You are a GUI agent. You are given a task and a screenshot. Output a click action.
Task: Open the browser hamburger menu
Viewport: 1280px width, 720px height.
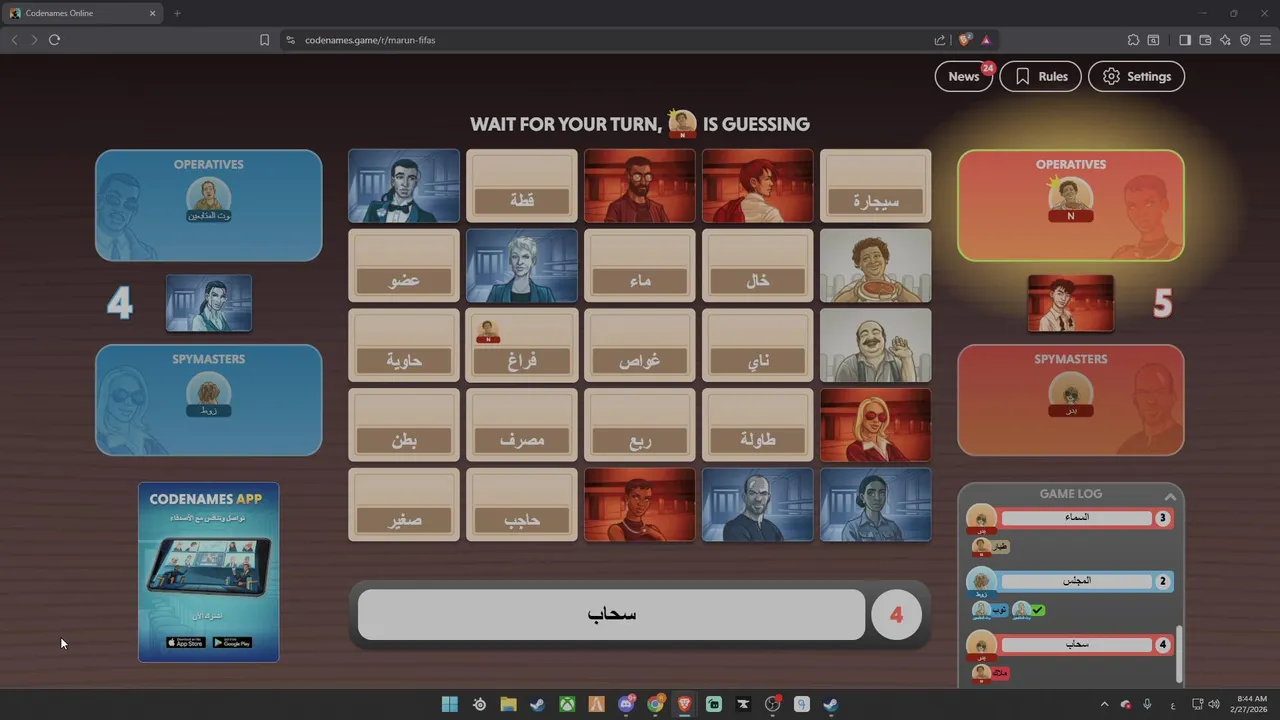1265,40
